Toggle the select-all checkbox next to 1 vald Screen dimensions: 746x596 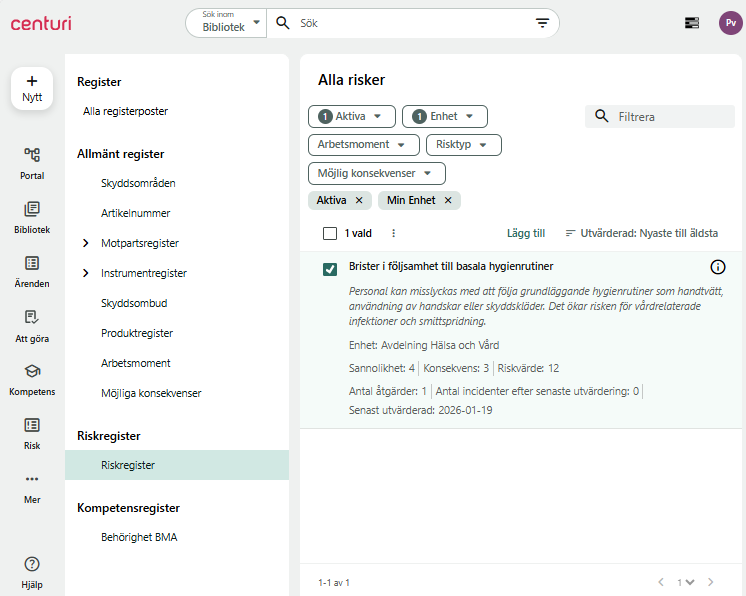pos(330,234)
